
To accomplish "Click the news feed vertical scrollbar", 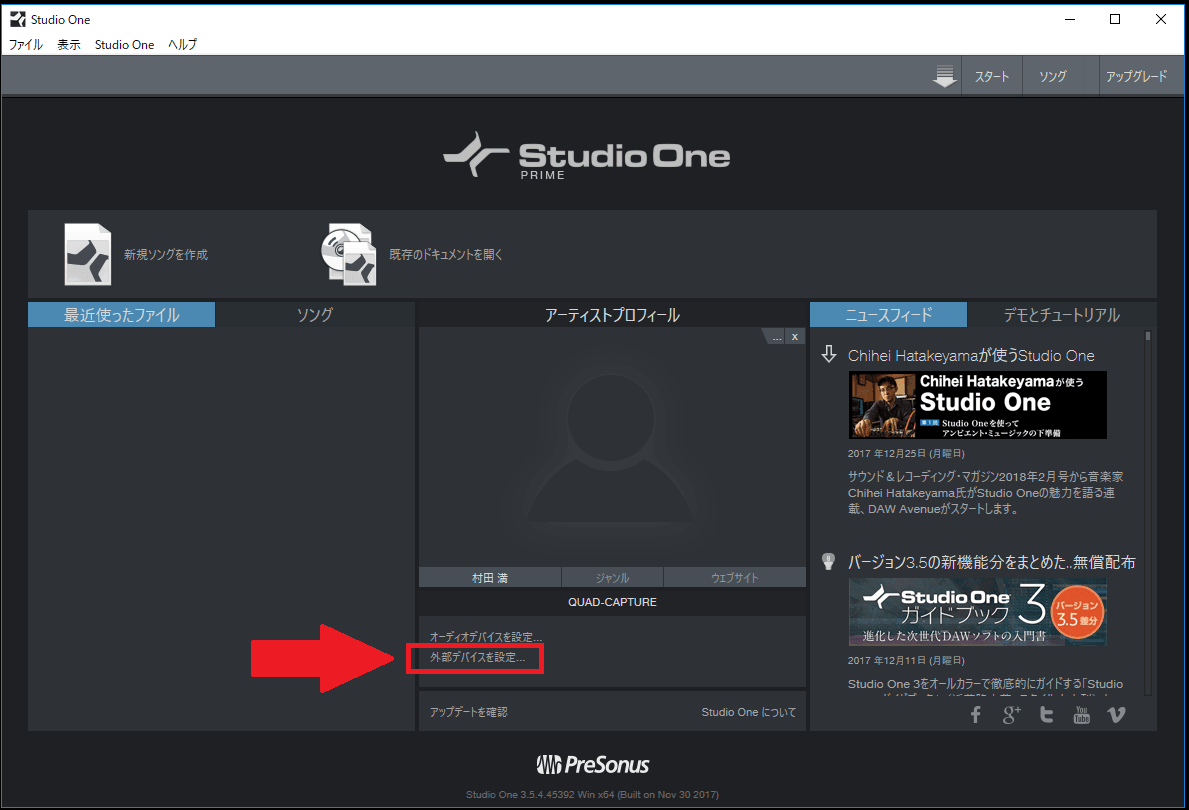I will coord(1148,512).
